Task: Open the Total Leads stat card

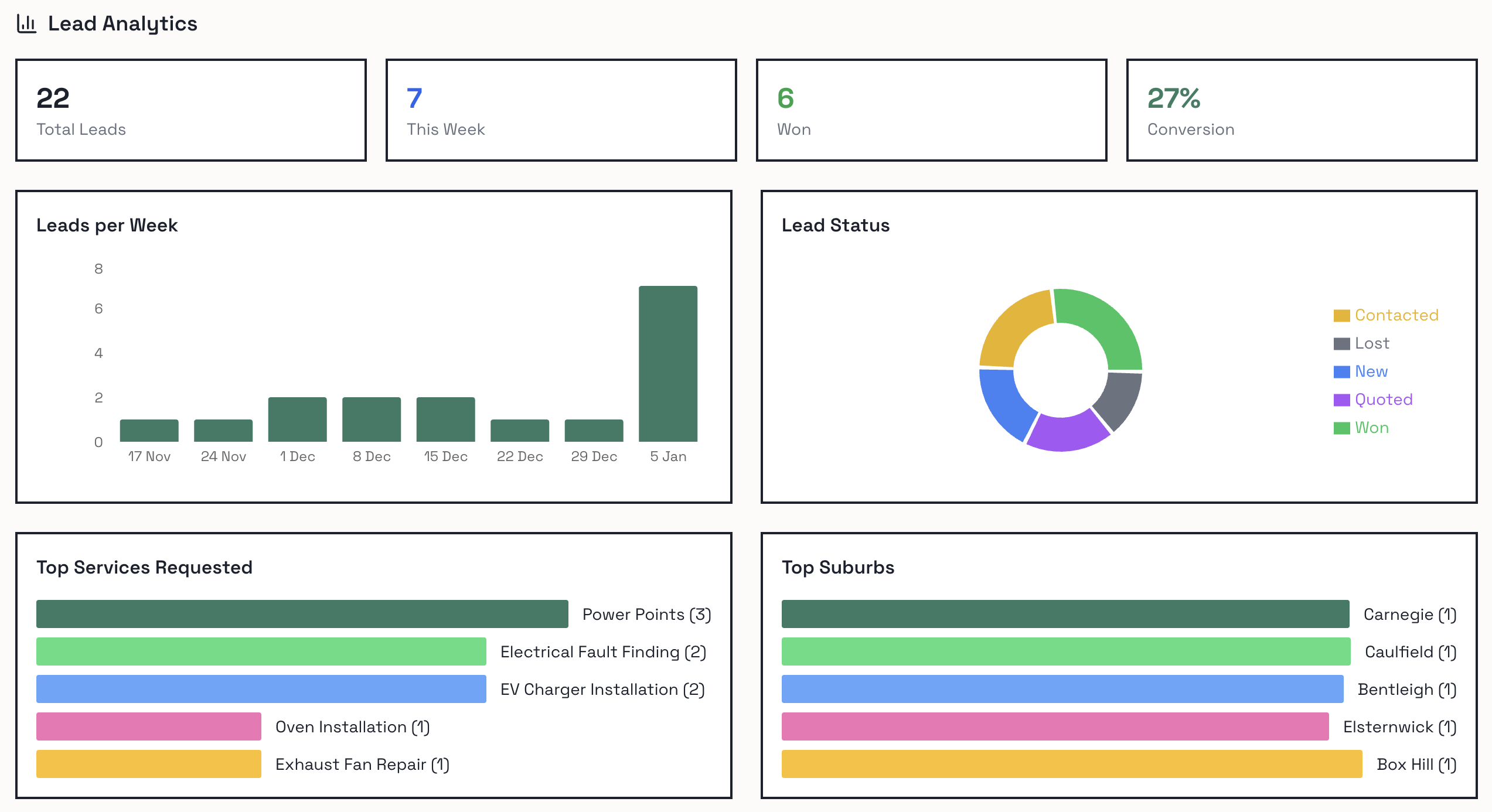Action: 192,110
